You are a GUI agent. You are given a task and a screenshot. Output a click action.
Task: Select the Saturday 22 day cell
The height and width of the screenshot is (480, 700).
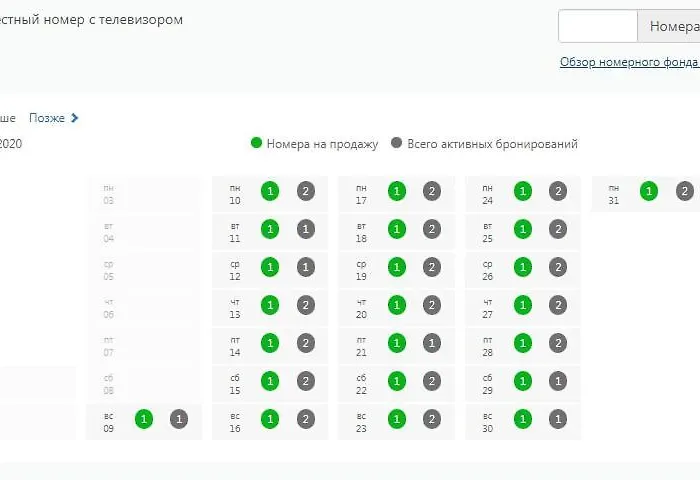click(x=362, y=383)
